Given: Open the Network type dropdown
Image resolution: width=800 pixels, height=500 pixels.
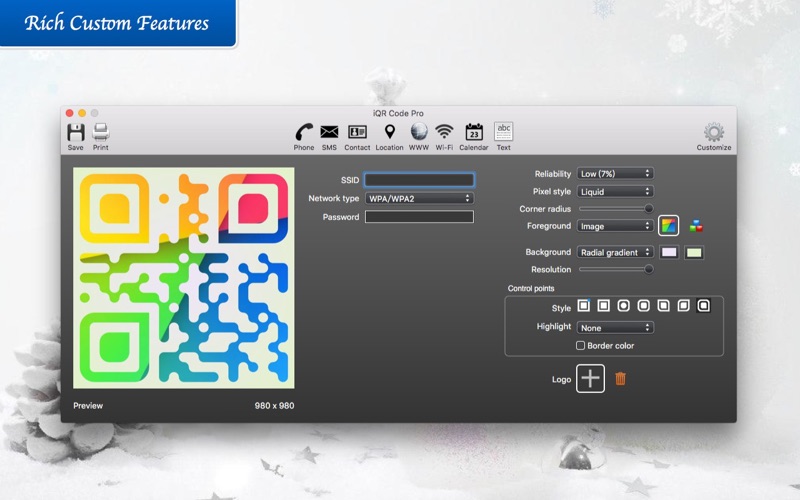Looking at the screenshot, I should point(419,198).
